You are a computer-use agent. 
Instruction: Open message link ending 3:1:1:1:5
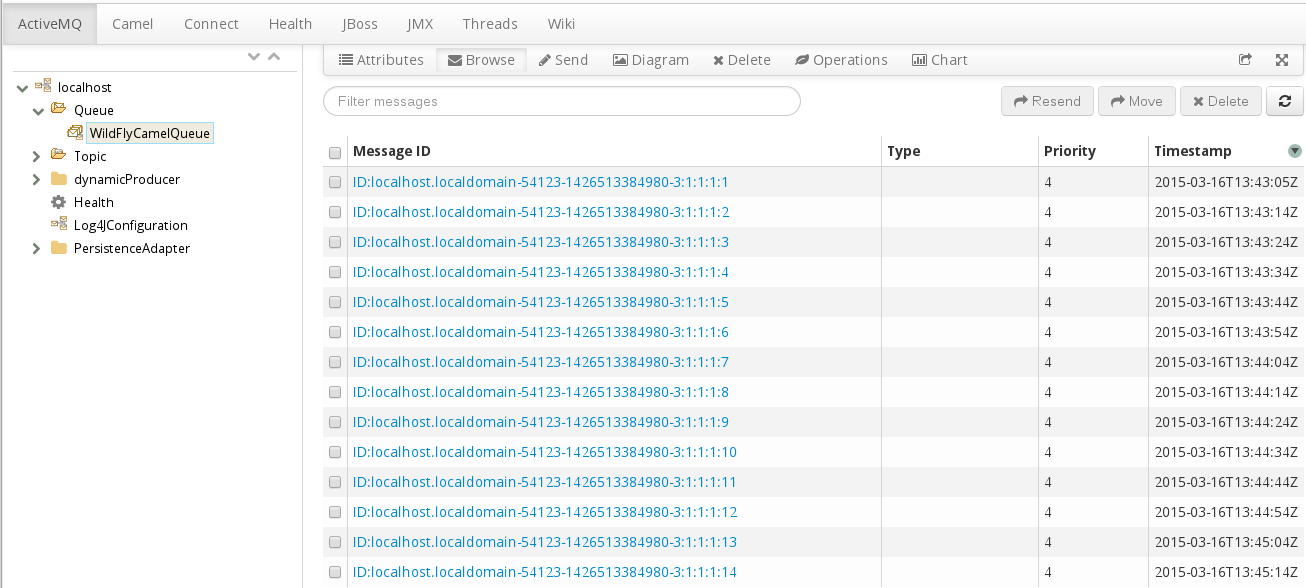[x=540, y=302]
